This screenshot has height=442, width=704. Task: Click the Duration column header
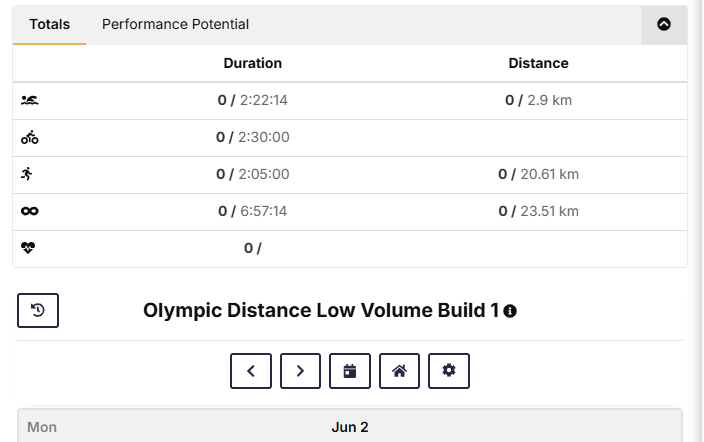[253, 63]
